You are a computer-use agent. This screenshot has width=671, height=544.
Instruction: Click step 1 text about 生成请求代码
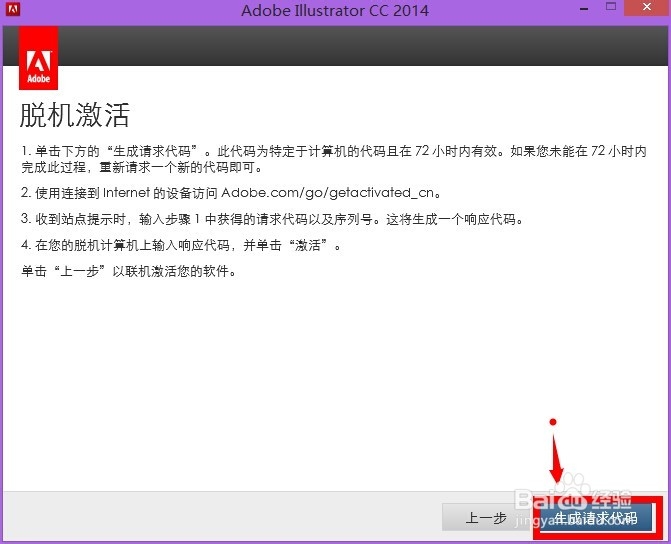(x=334, y=159)
